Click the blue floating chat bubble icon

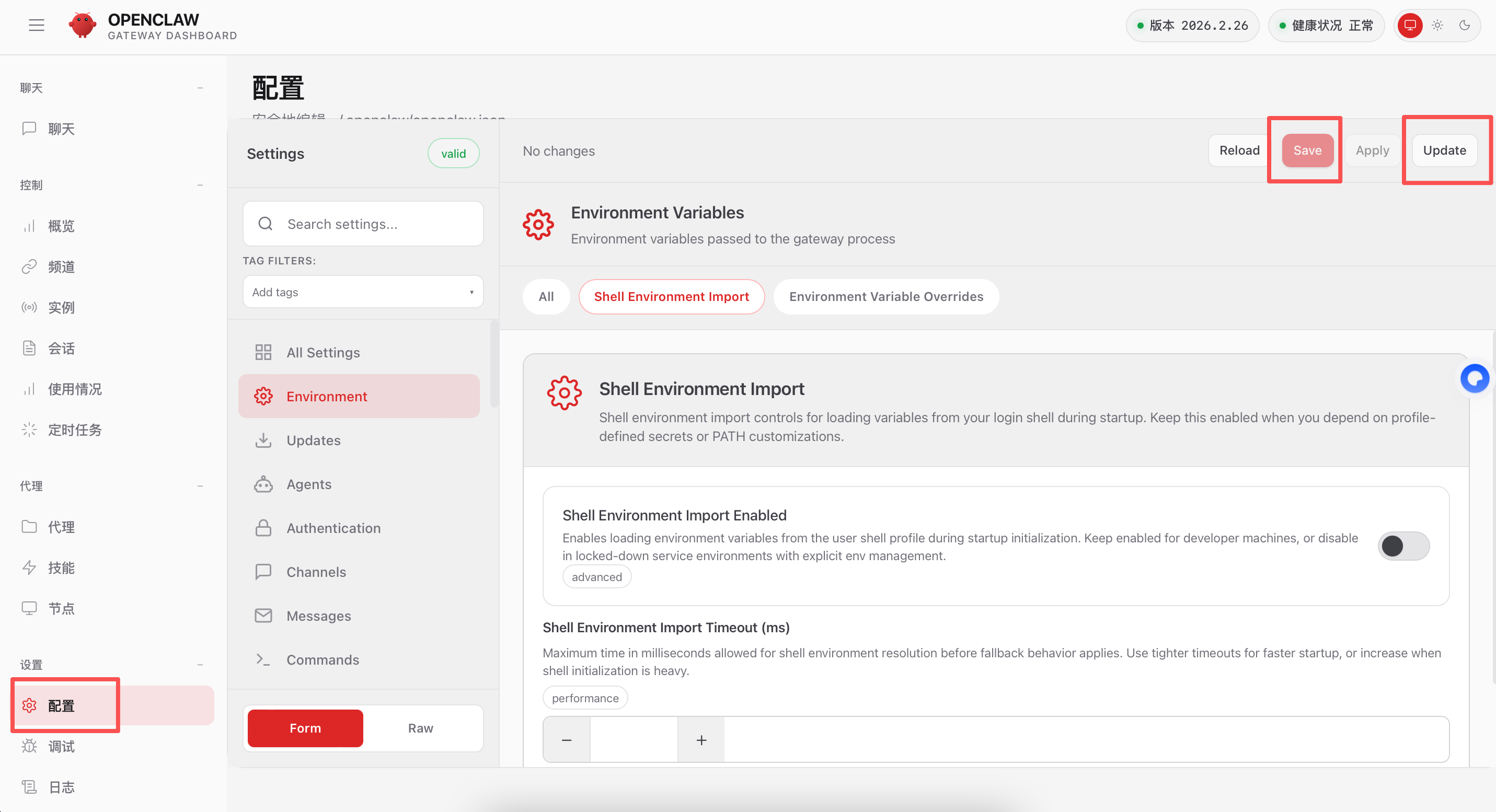(1475, 378)
